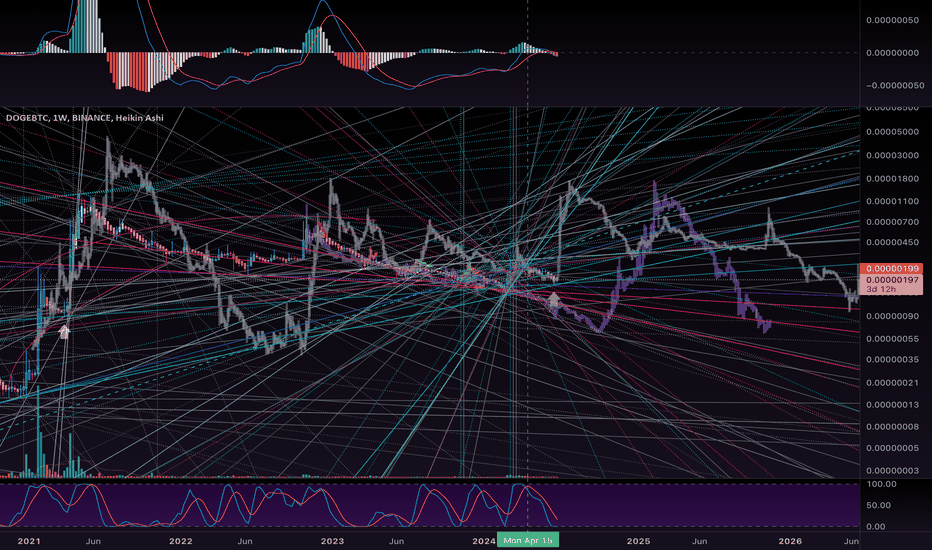Click the 2024 year label on time axis
Image resolution: width=932 pixels, height=550 pixels.
pos(484,541)
